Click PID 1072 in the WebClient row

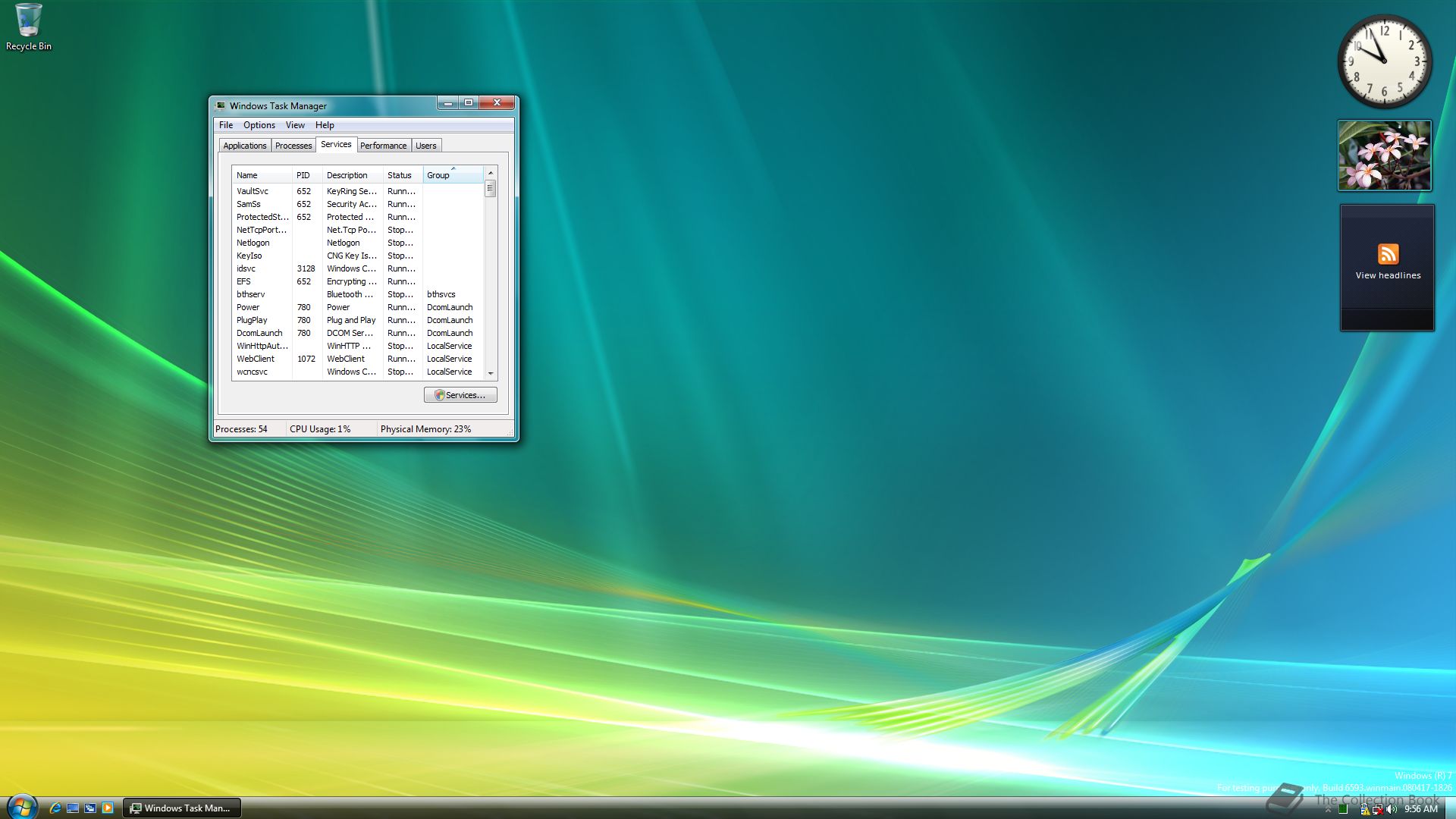coord(306,359)
